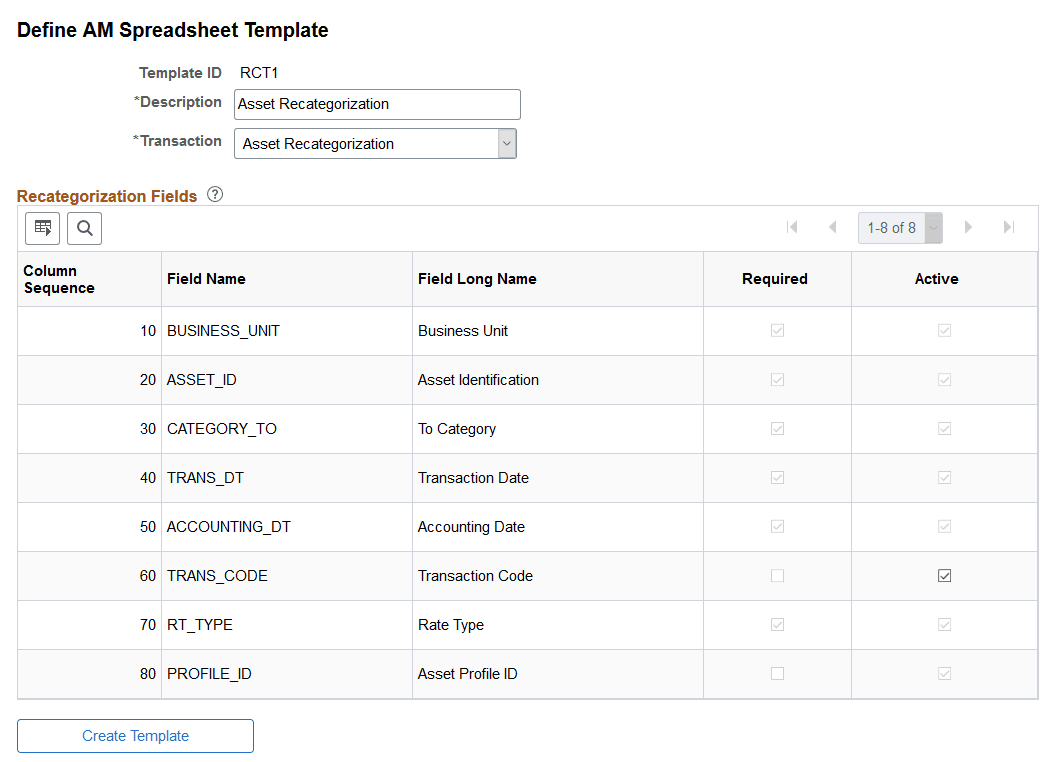Uncheck Active for TRANS_CODE

point(944,575)
